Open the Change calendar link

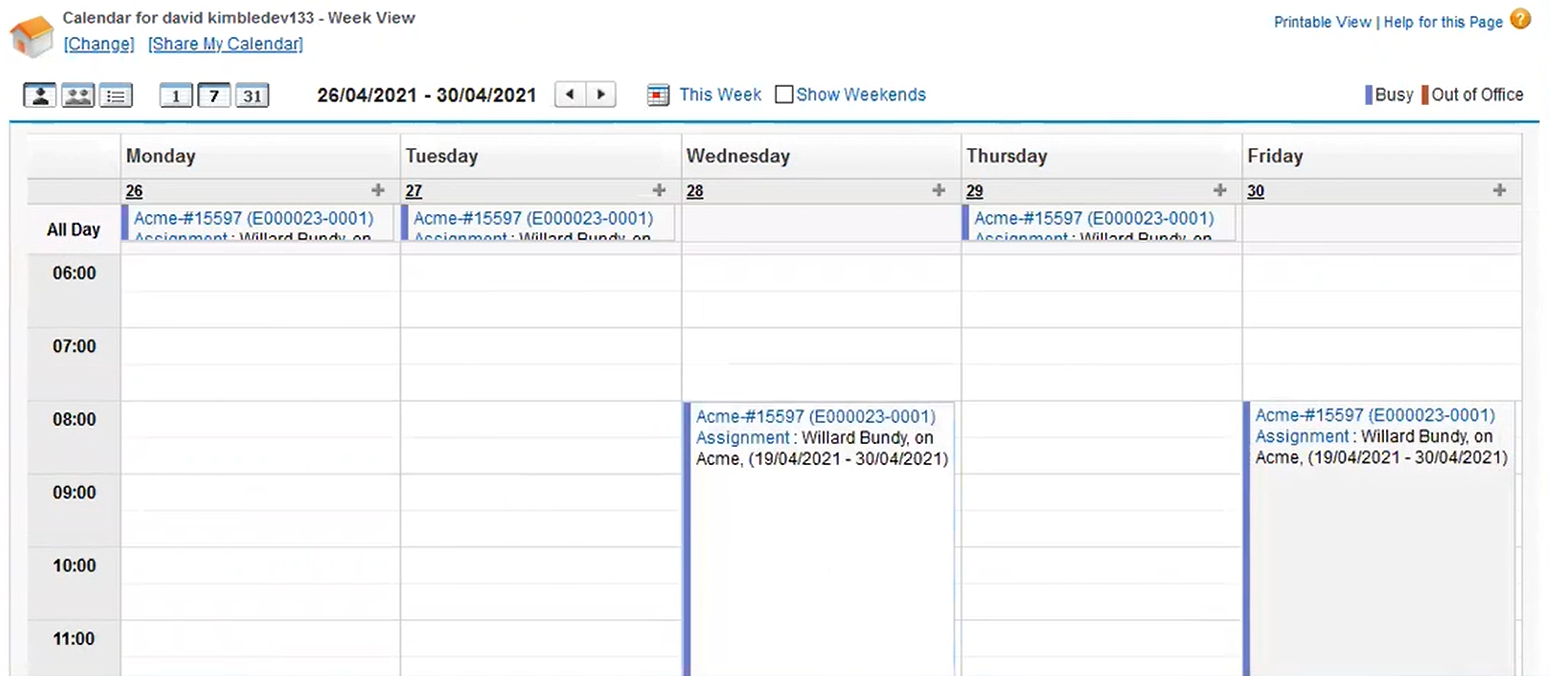pos(98,44)
